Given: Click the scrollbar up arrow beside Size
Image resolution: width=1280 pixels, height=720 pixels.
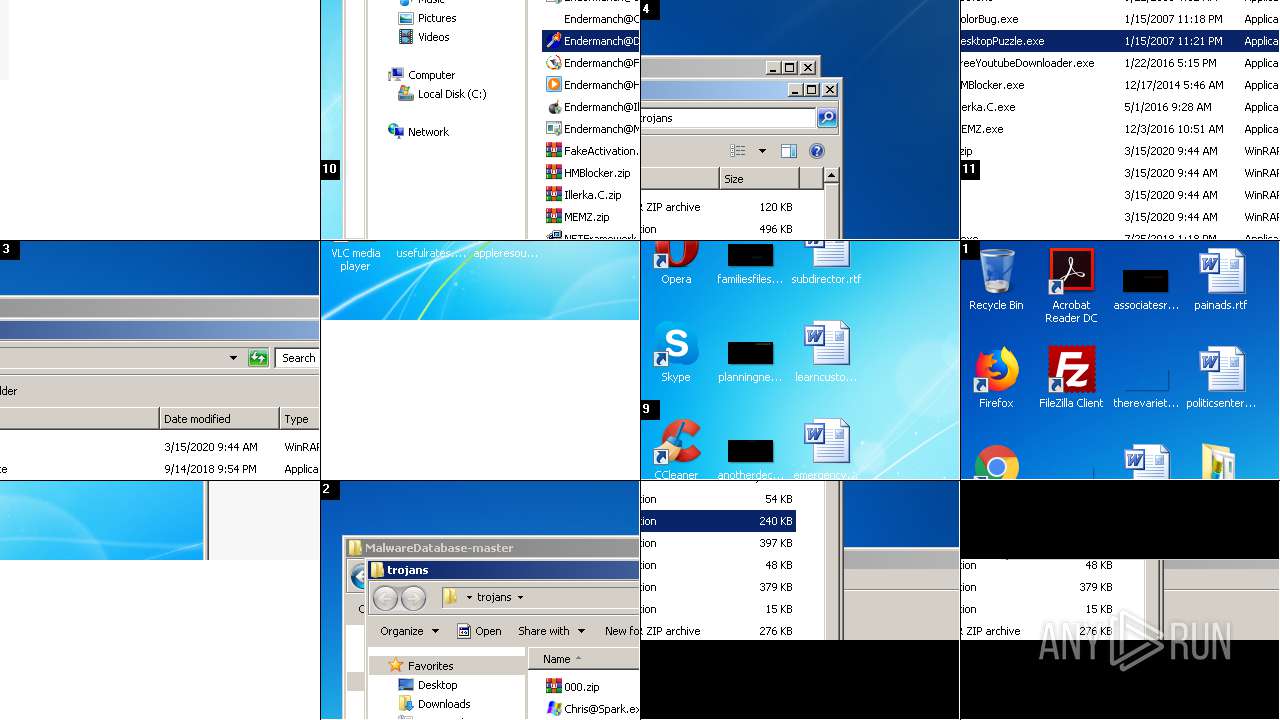Looking at the screenshot, I should (831, 177).
